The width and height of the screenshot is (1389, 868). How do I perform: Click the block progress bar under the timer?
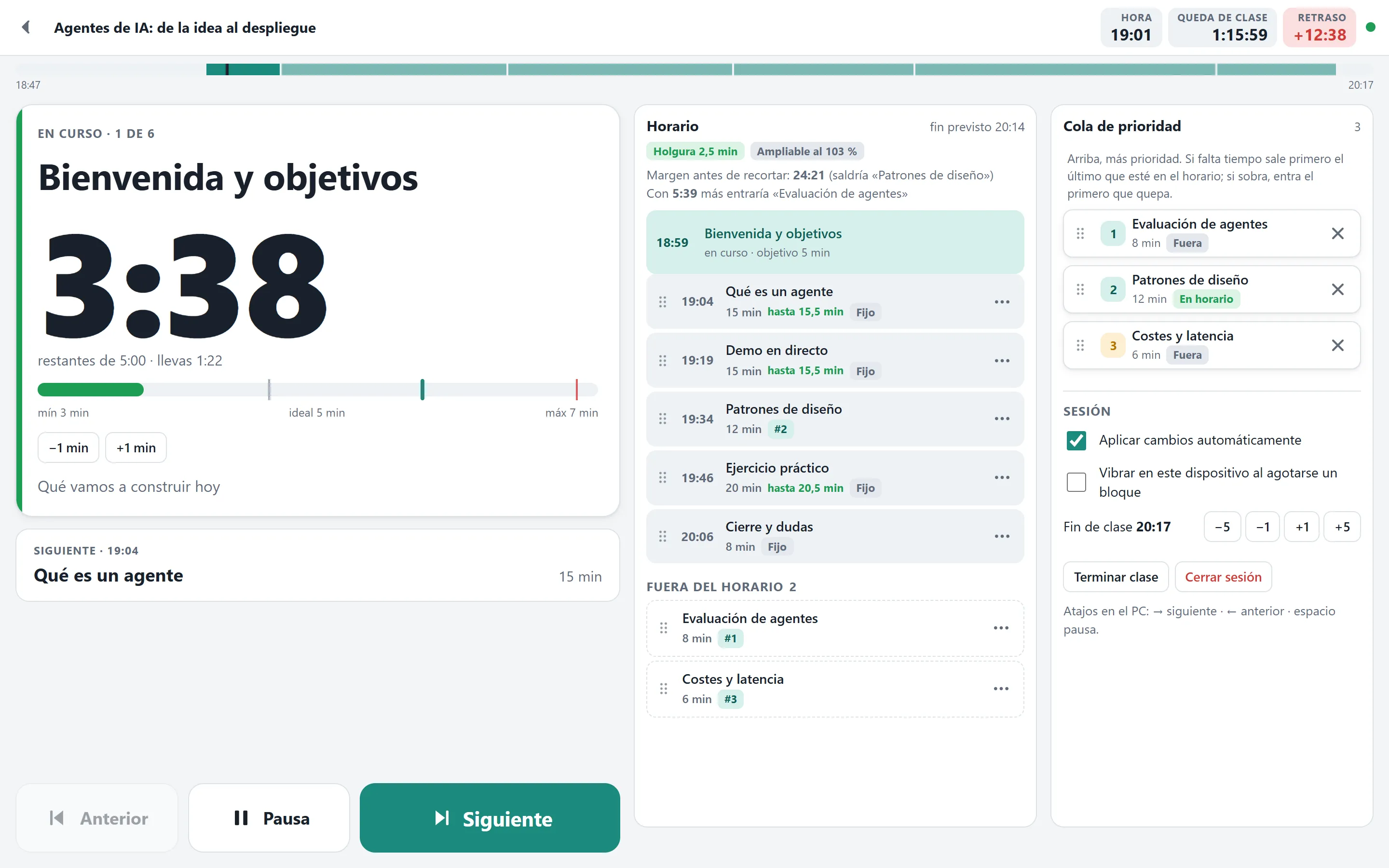317,390
